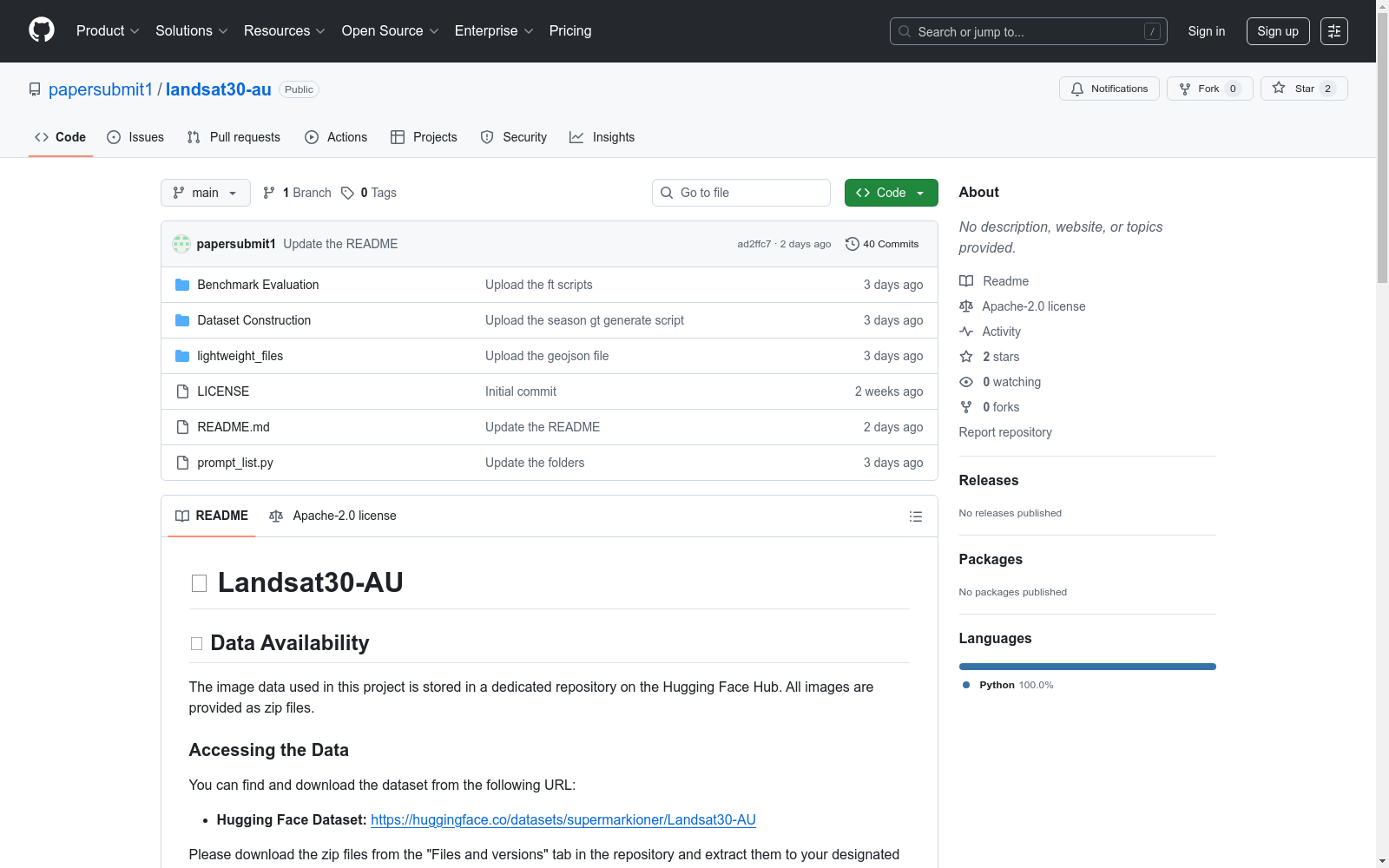Click the GitHub logo icon
This screenshot has width=1389, height=868.
[42, 30]
